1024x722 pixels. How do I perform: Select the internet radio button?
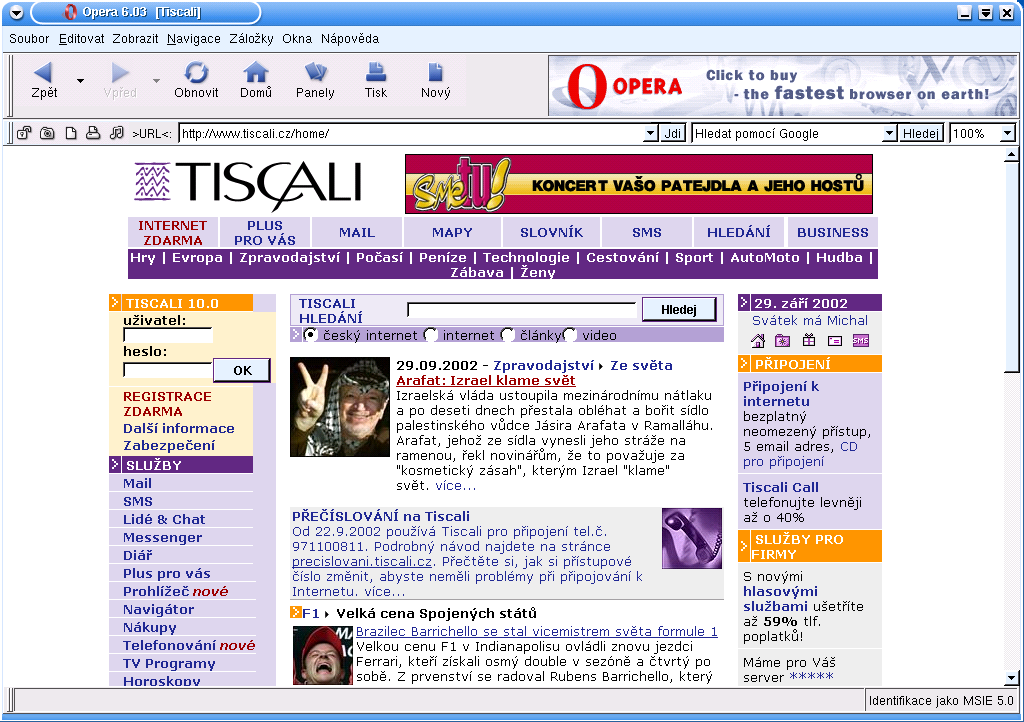coord(430,335)
